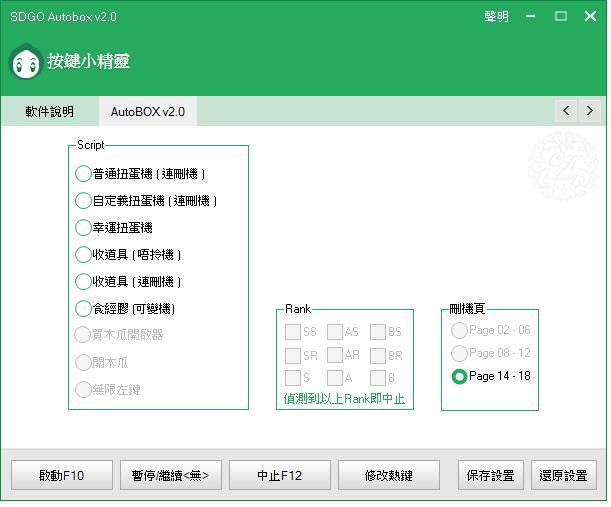Select 食經膠 (可變機) script option

tap(84, 309)
